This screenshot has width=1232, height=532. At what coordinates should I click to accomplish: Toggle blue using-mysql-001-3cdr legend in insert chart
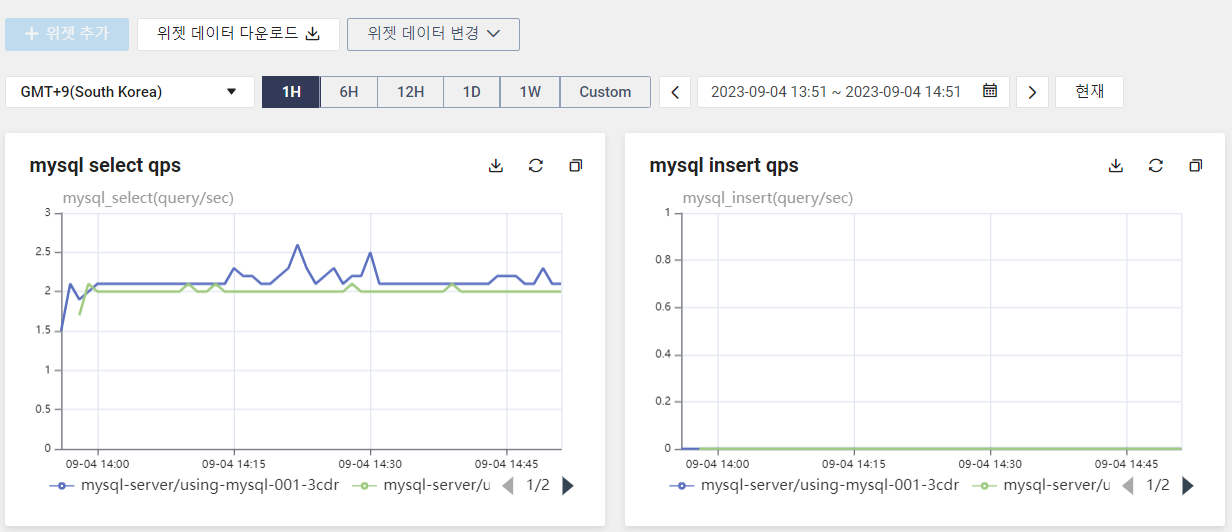pyautogui.click(x=814, y=486)
